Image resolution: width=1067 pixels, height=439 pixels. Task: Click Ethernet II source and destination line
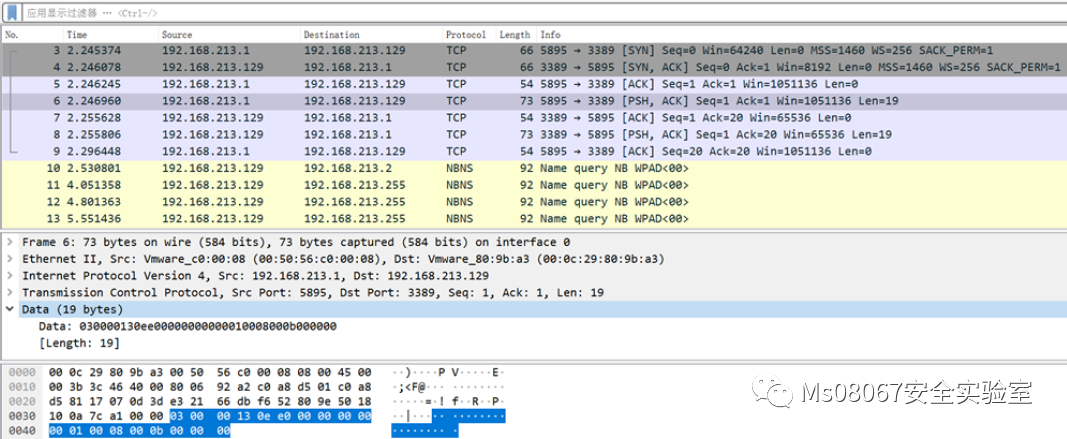(x=343, y=259)
